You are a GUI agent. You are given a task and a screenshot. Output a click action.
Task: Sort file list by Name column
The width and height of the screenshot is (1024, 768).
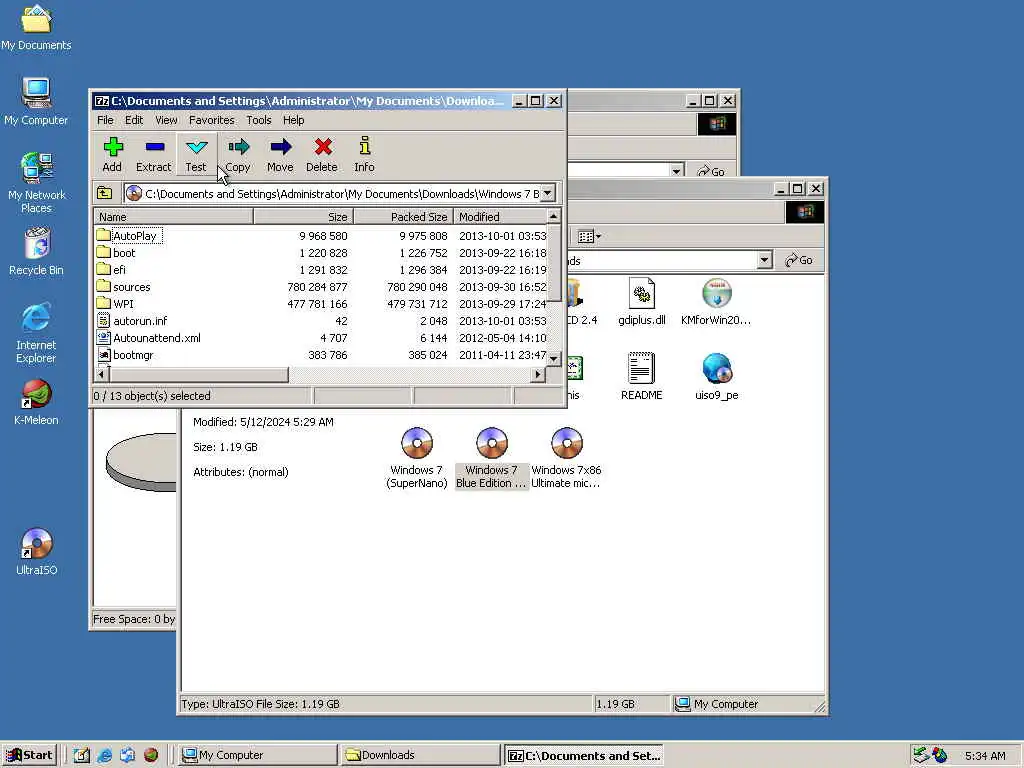(174, 217)
